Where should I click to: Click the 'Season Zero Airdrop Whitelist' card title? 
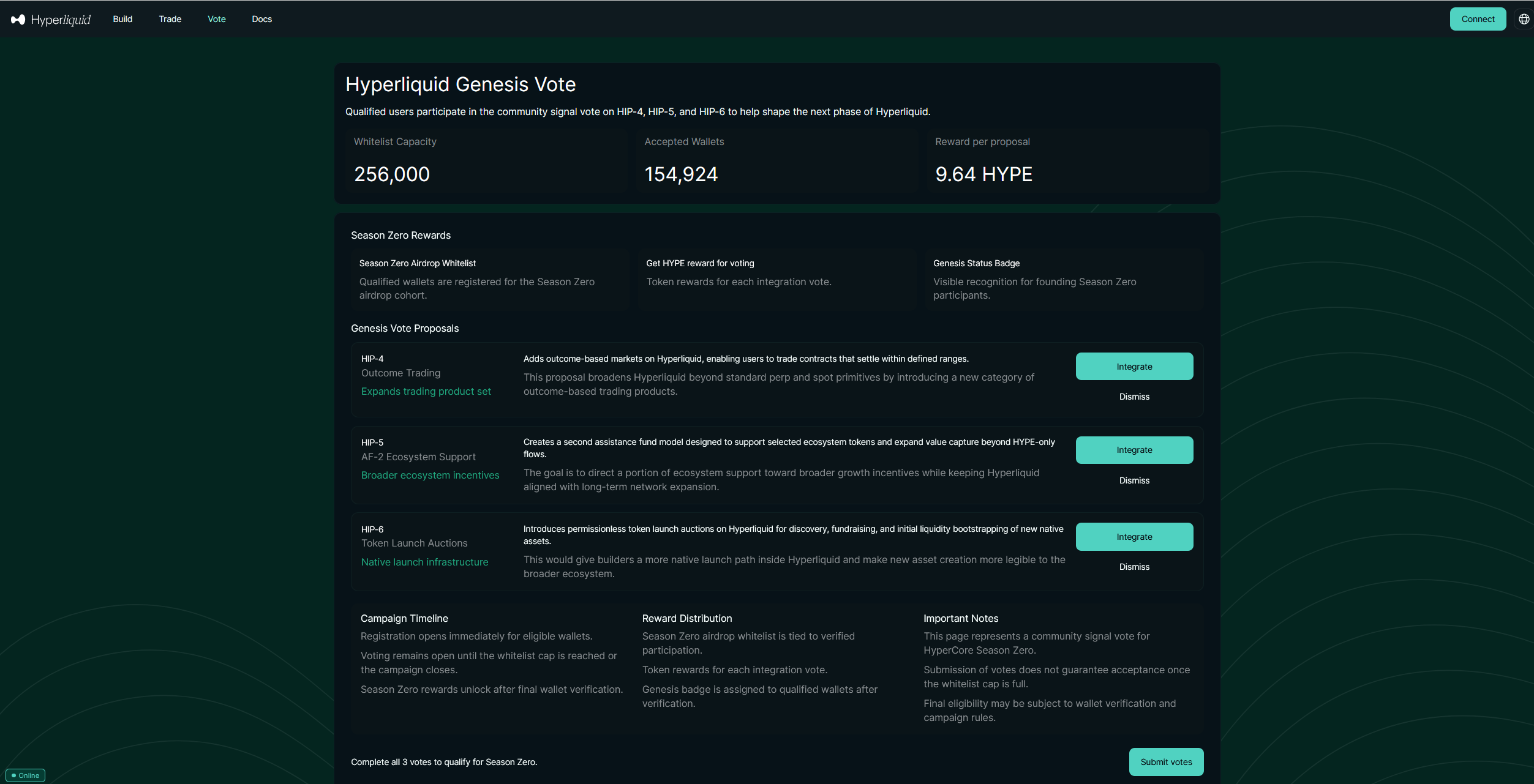point(418,263)
